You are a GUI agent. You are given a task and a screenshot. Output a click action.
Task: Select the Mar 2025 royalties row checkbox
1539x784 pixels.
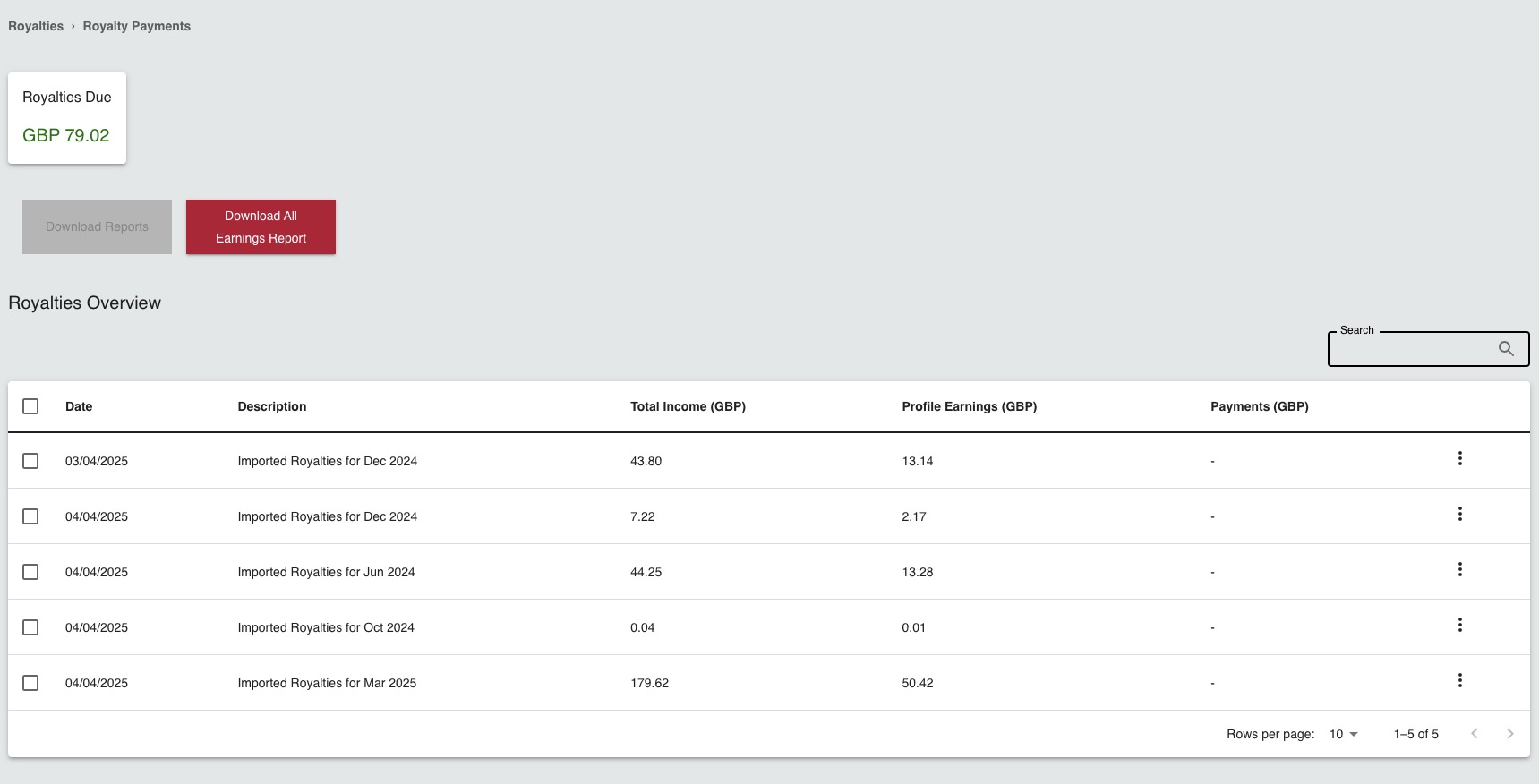30,683
